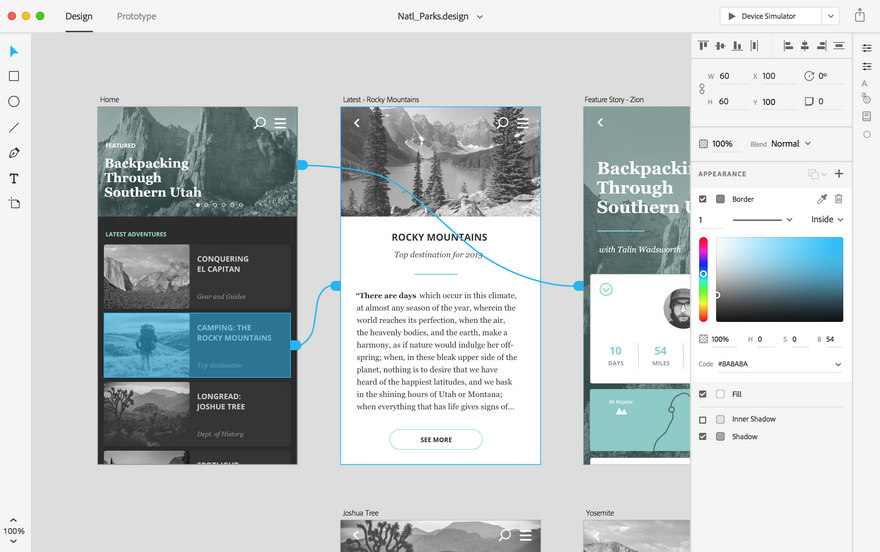
Task: Open Device Simulator dropdown arrow
Action: click(x=830, y=16)
